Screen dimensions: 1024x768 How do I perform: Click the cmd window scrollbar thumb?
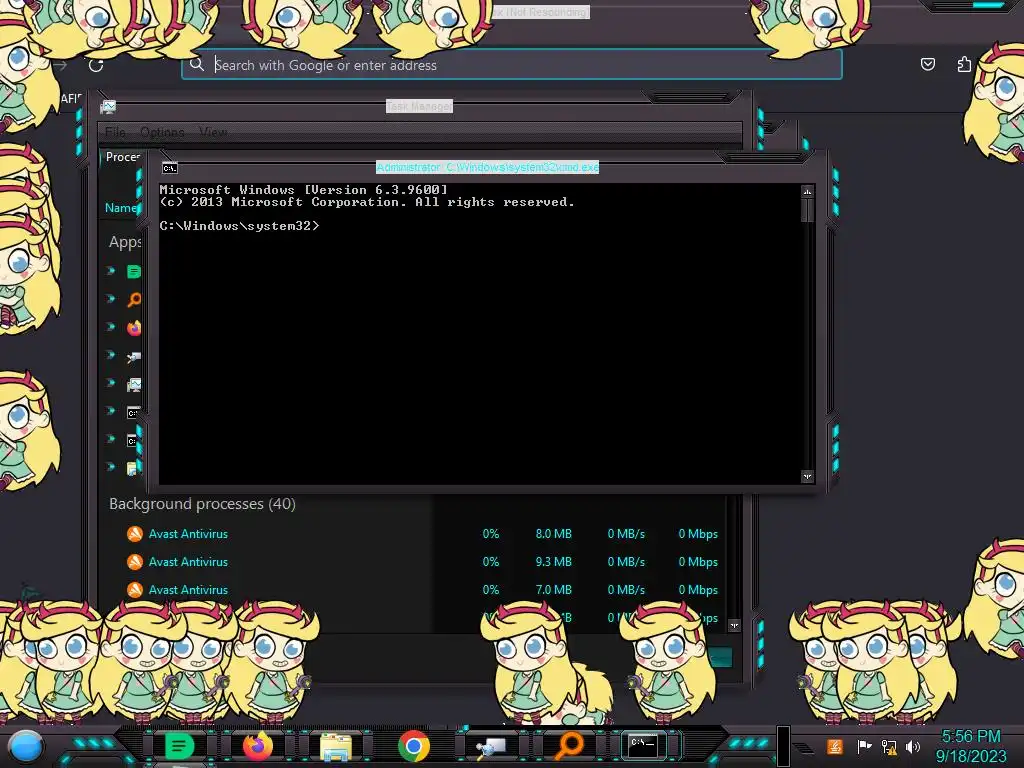click(x=807, y=210)
